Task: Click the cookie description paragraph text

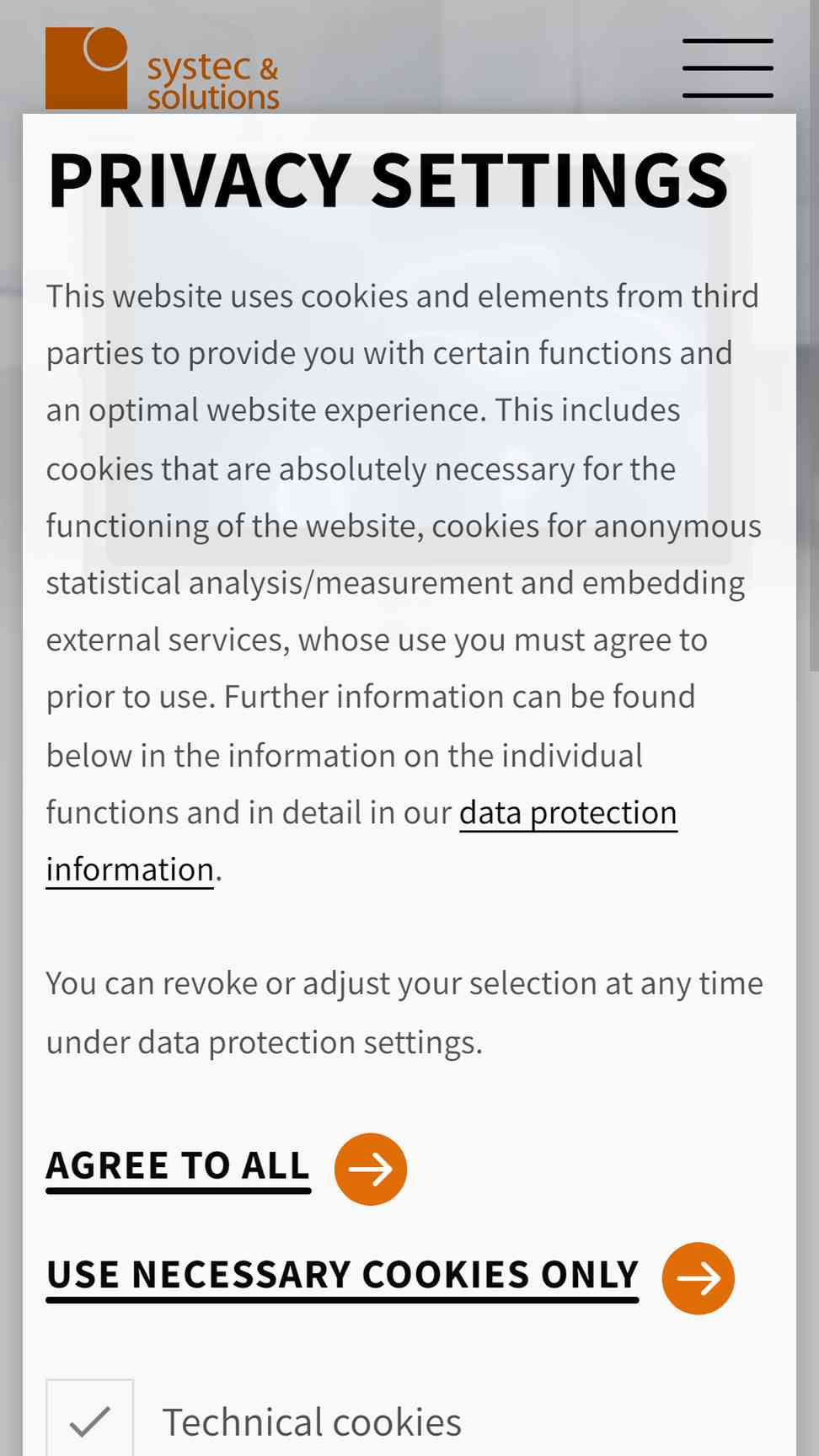Action: tap(404, 583)
